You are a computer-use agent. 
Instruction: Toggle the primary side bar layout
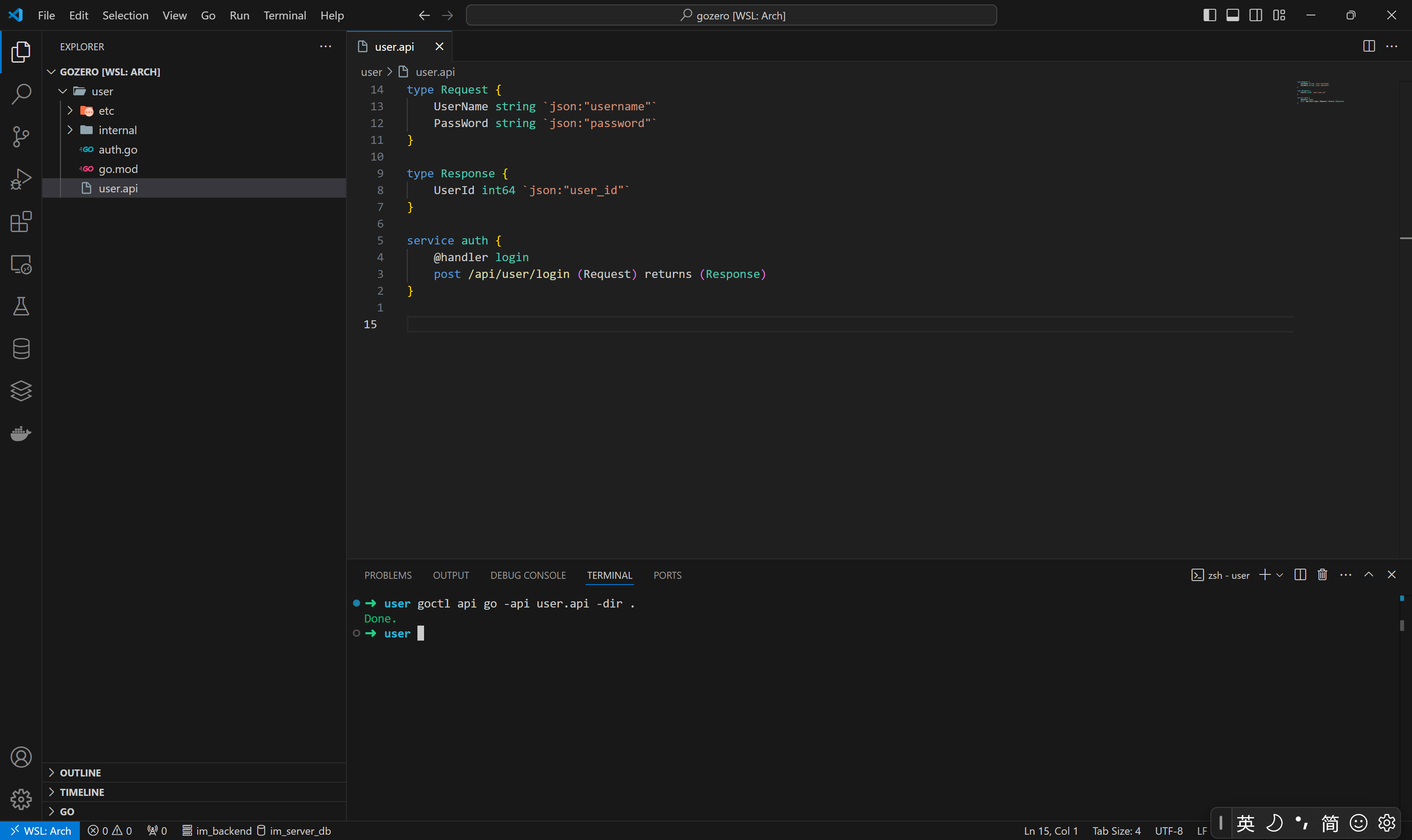[1209, 15]
